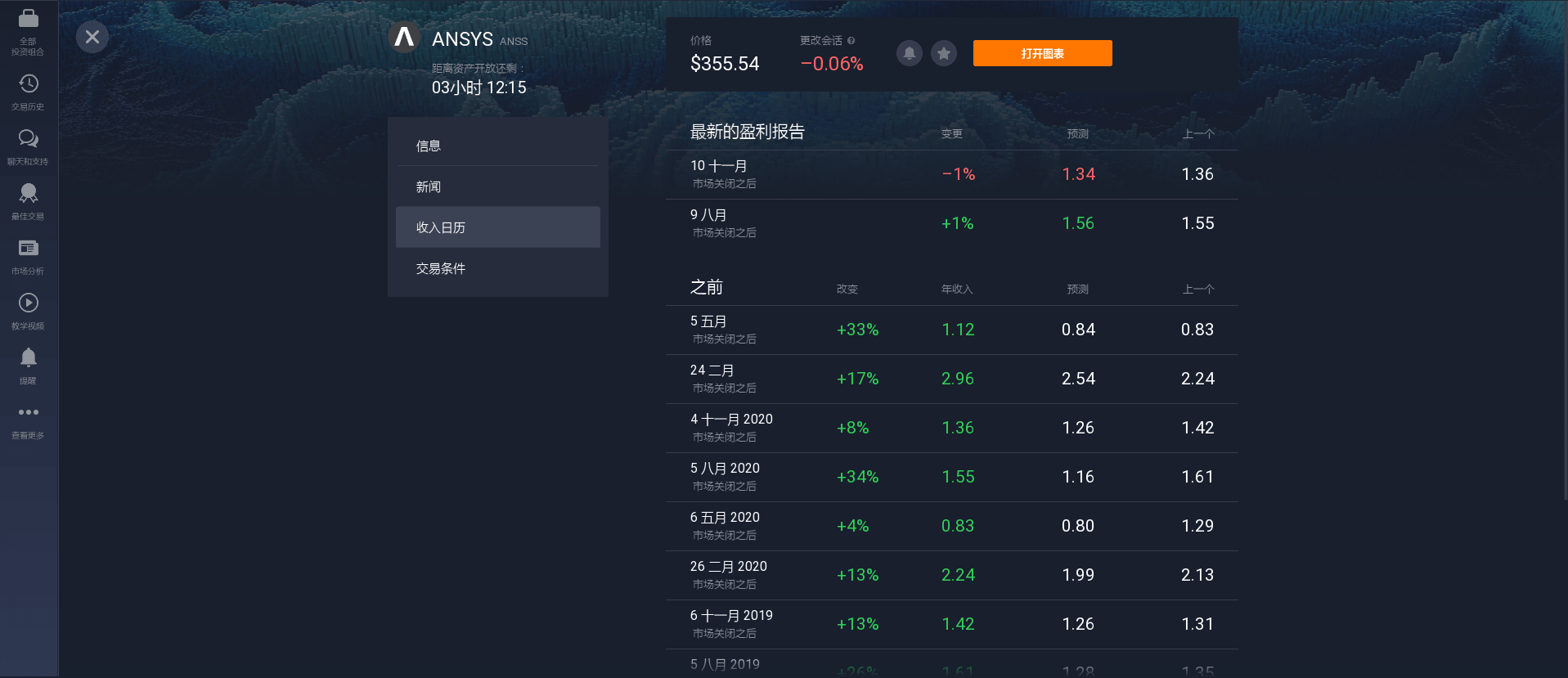Screen dimensions: 1568x678
Task: Add ANSYS to favorites star
Action: click(944, 53)
